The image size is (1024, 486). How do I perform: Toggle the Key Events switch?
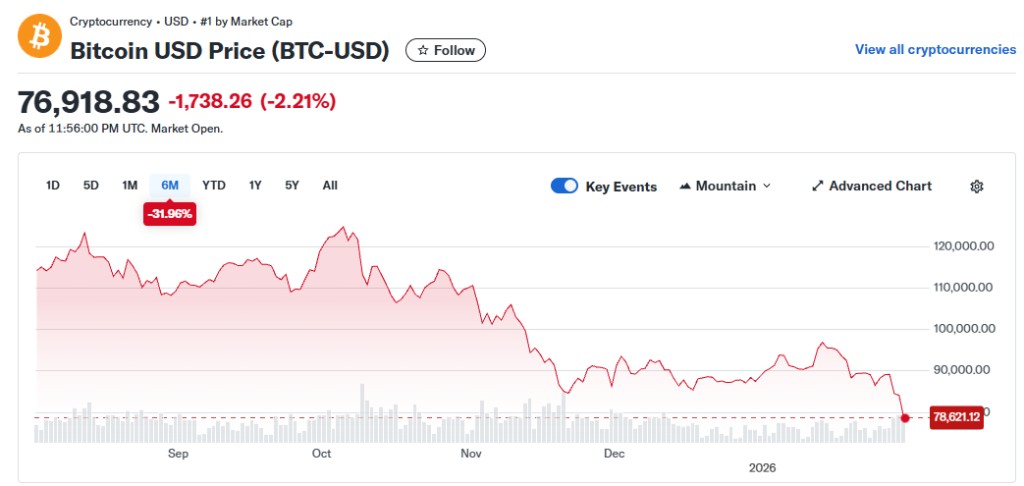564,186
